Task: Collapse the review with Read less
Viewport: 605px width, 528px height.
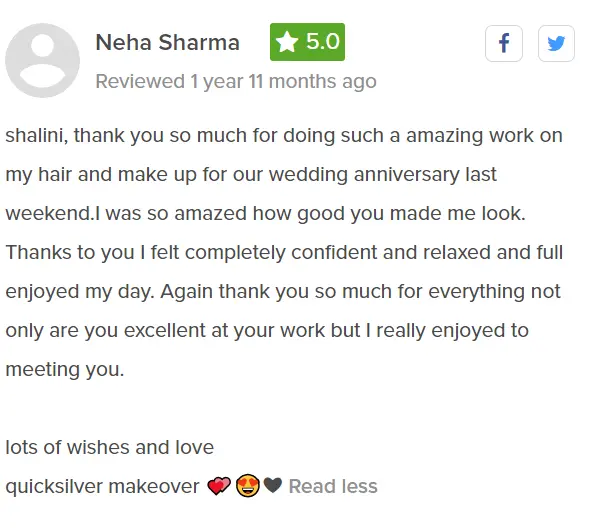Action: tap(333, 487)
